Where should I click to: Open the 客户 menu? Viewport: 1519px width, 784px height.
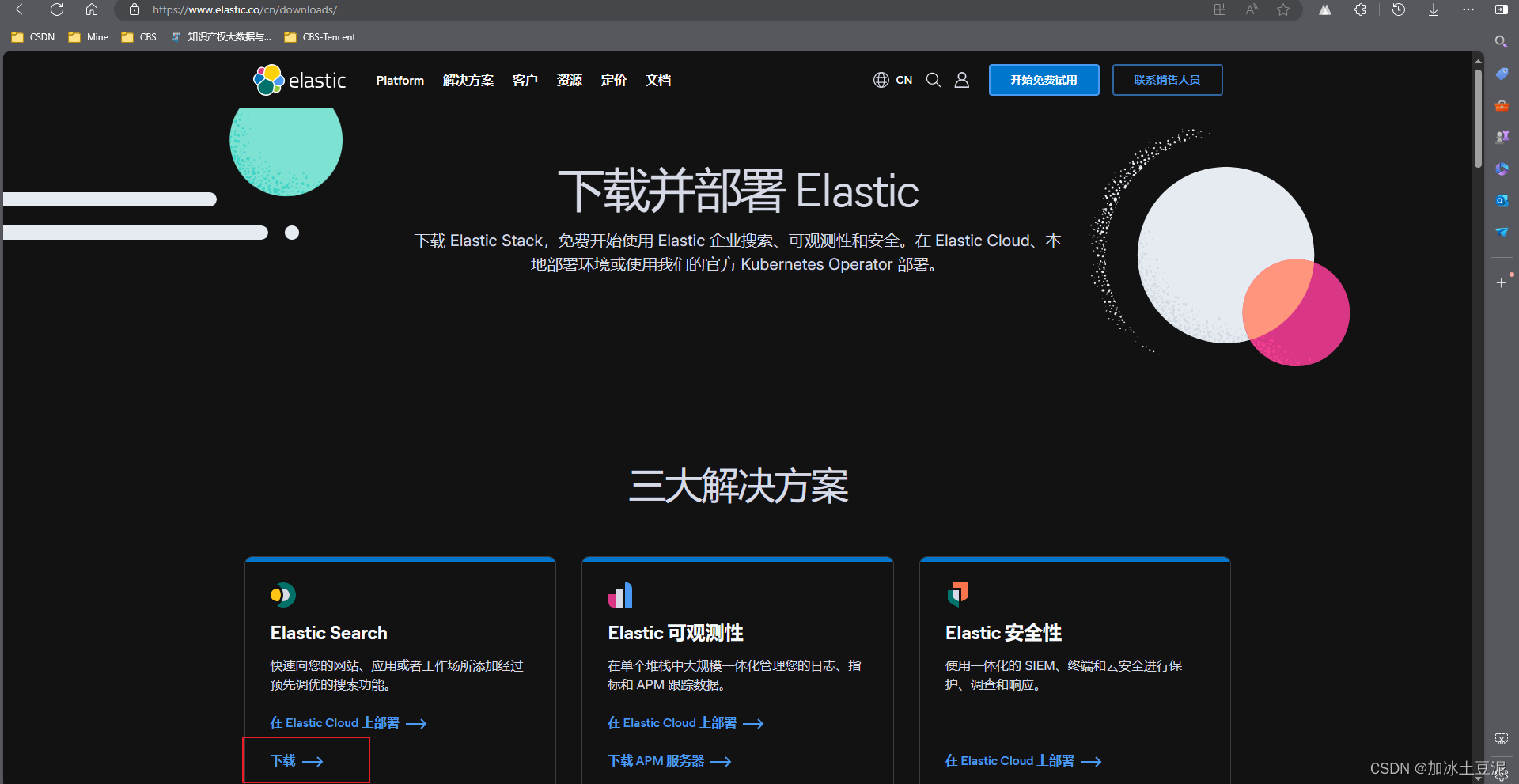(x=525, y=80)
